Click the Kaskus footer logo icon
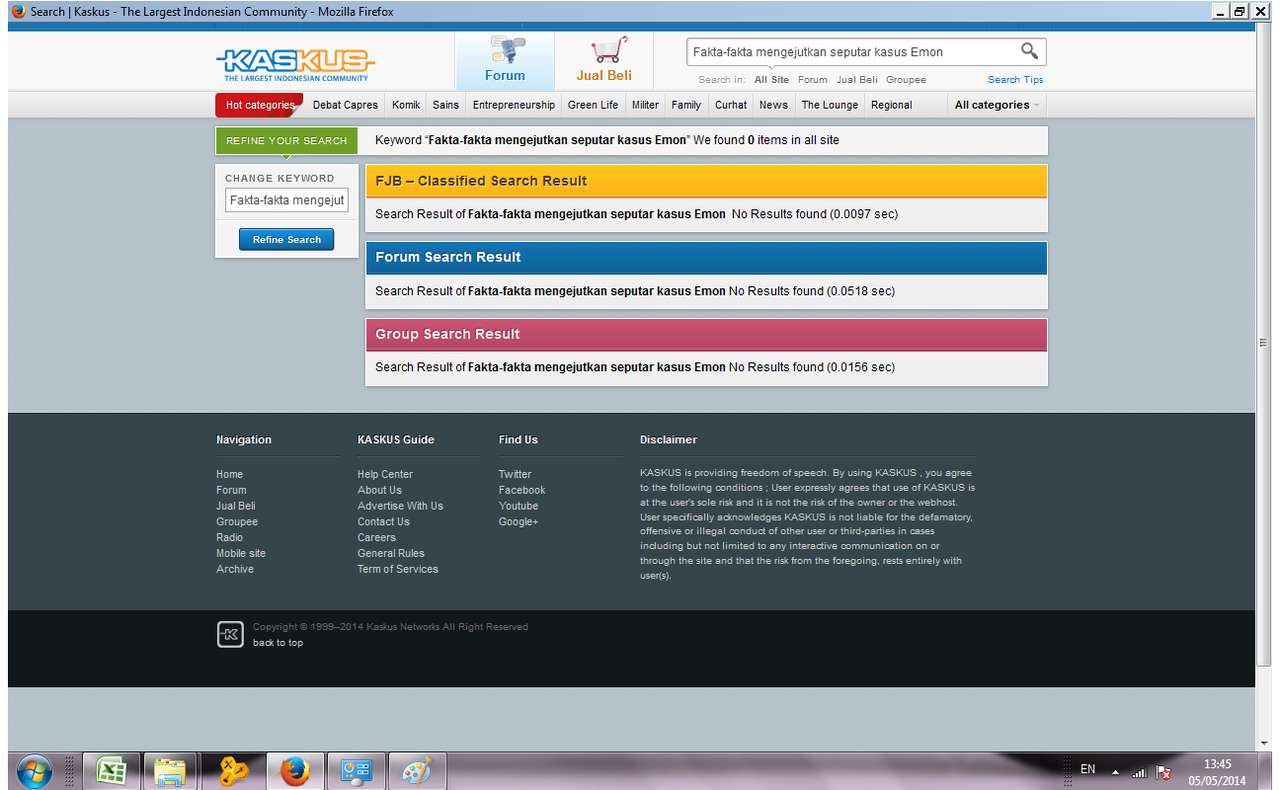This screenshot has width=1280, height=790. click(x=230, y=634)
